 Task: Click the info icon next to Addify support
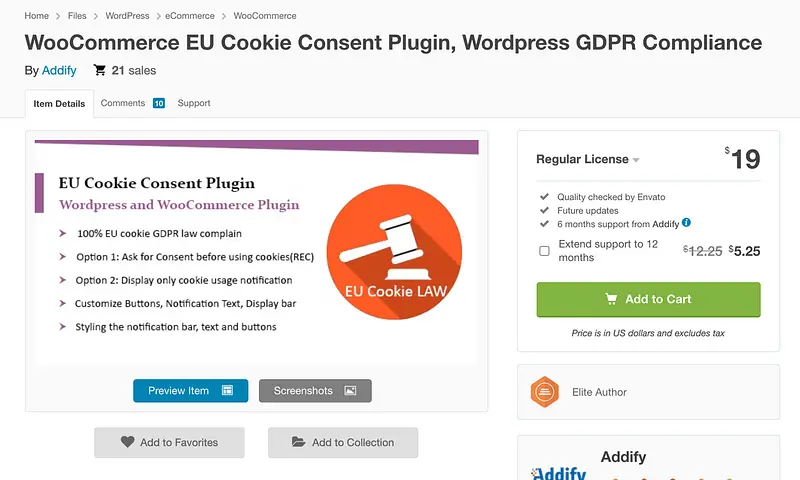(x=686, y=222)
